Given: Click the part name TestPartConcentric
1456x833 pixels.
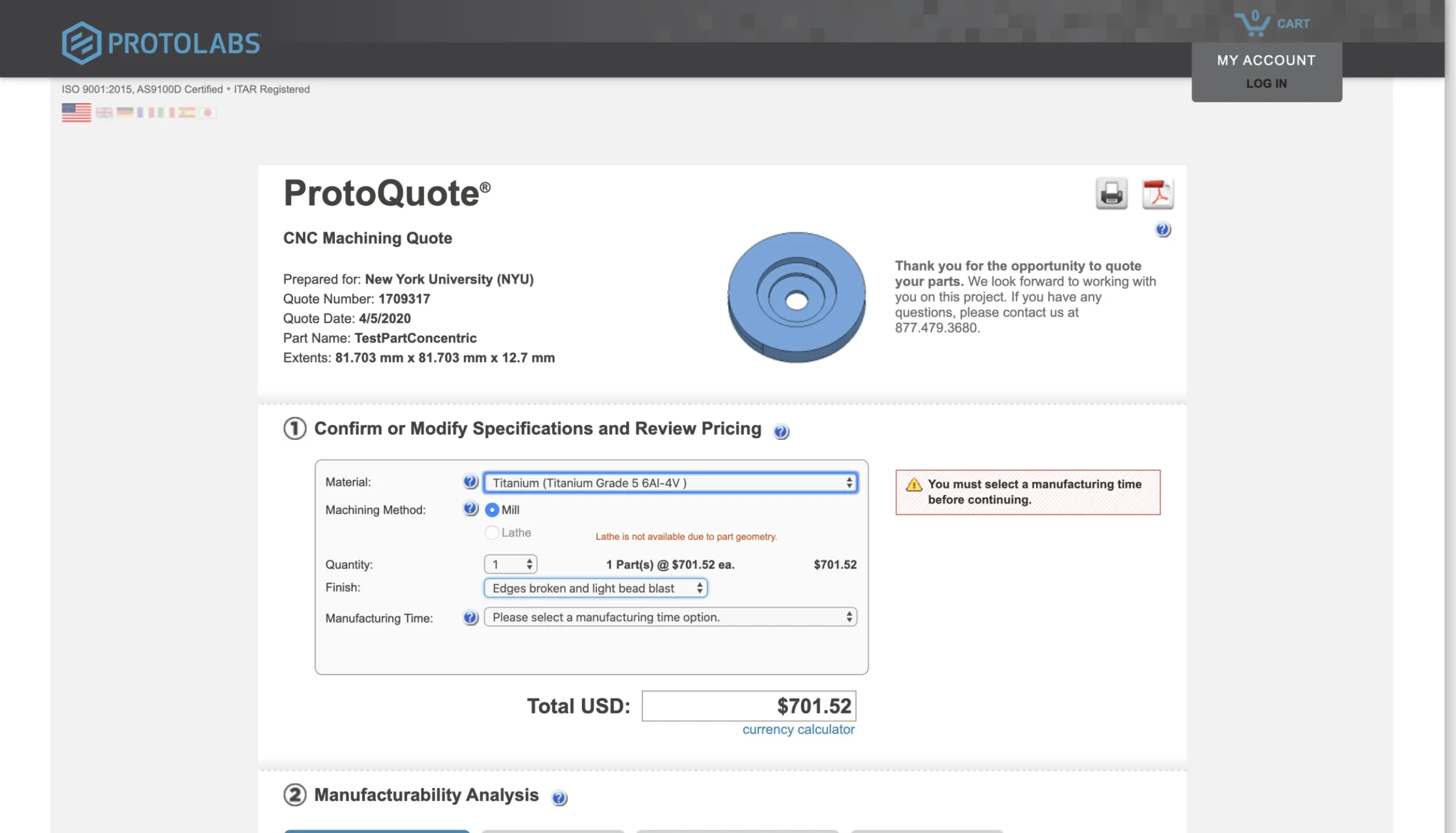Looking at the screenshot, I should pyautogui.click(x=416, y=338).
